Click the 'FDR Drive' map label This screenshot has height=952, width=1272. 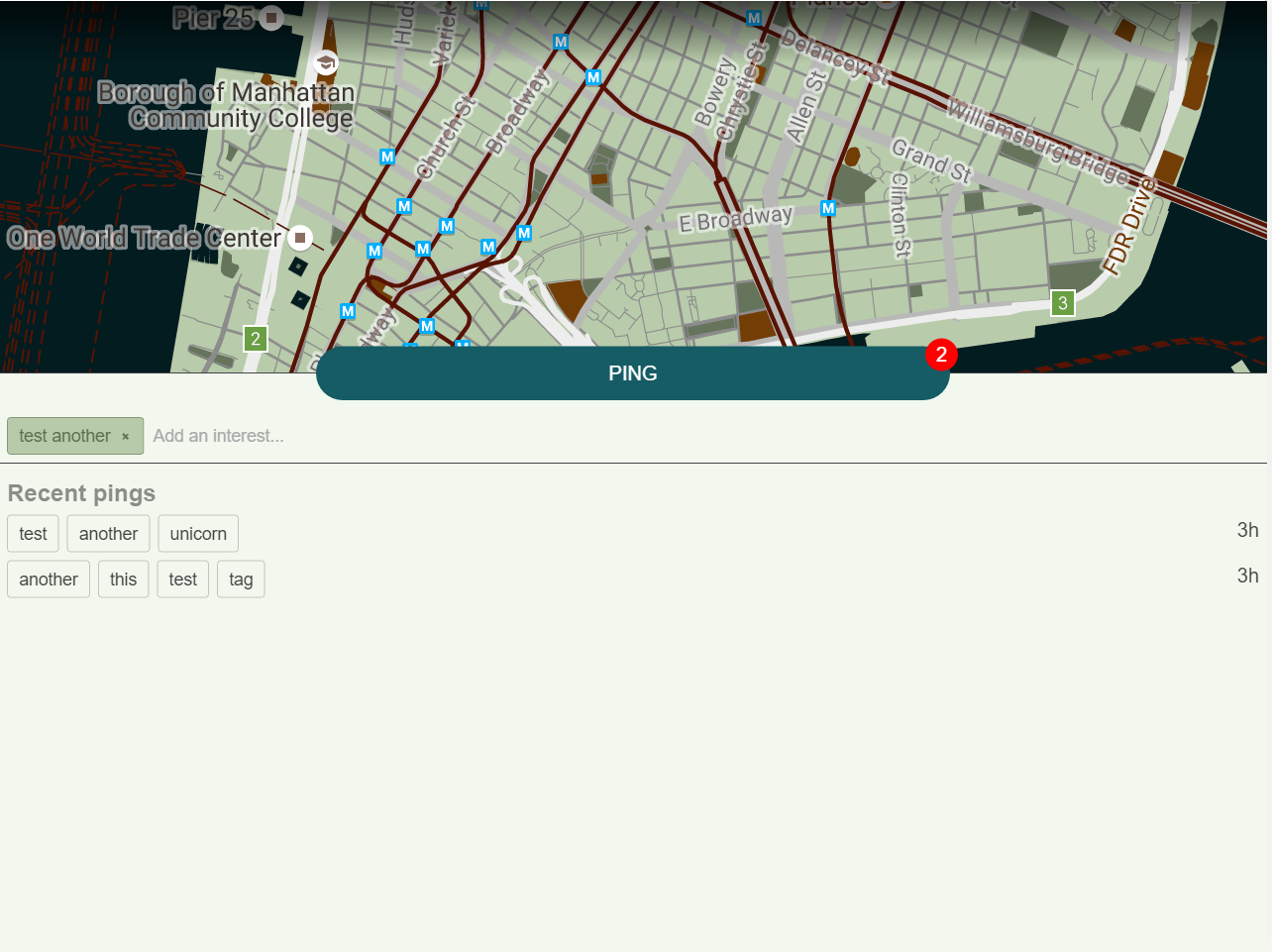(1129, 226)
